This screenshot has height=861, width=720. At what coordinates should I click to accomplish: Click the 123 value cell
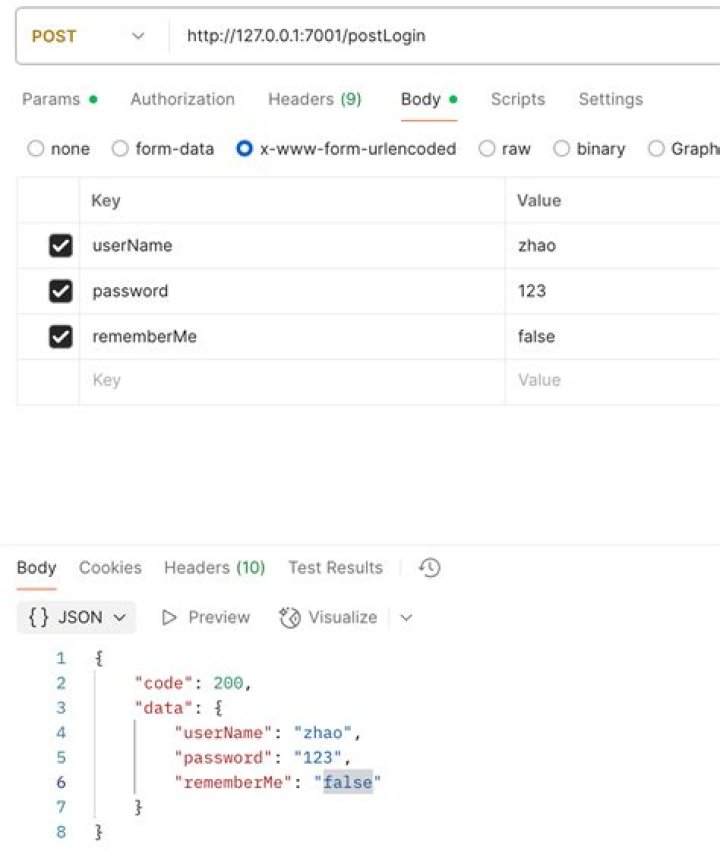click(x=613, y=291)
